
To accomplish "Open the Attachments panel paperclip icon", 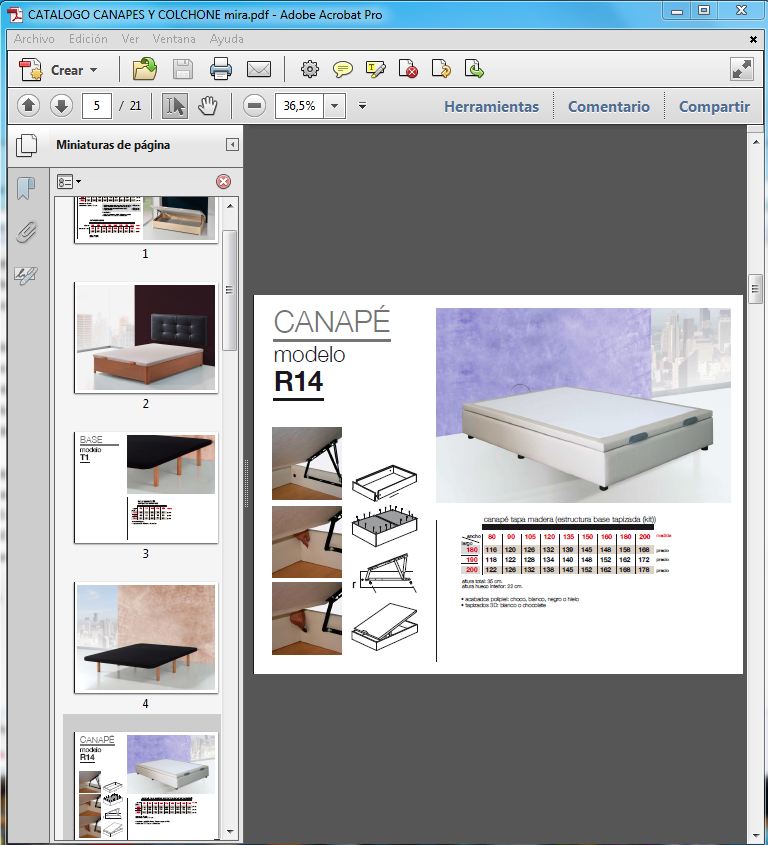I will click(26, 232).
